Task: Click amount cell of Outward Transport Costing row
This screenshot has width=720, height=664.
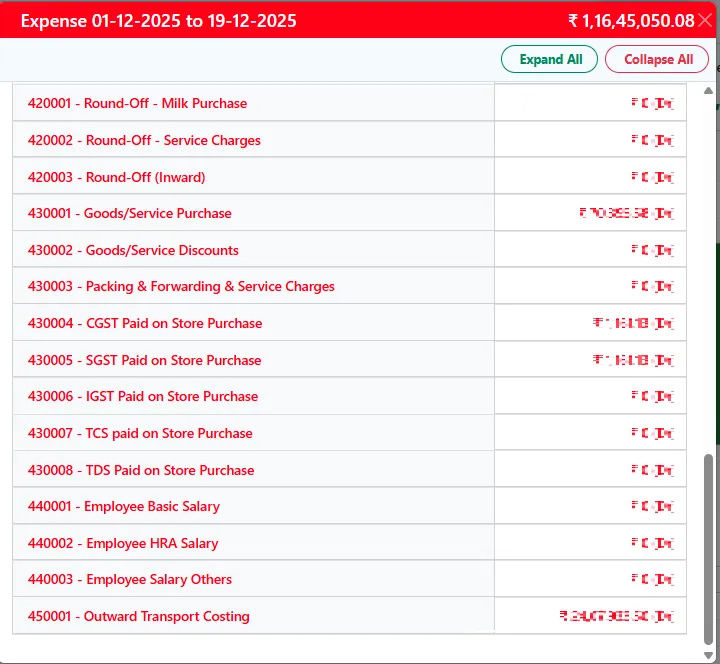Action: (591, 616)
